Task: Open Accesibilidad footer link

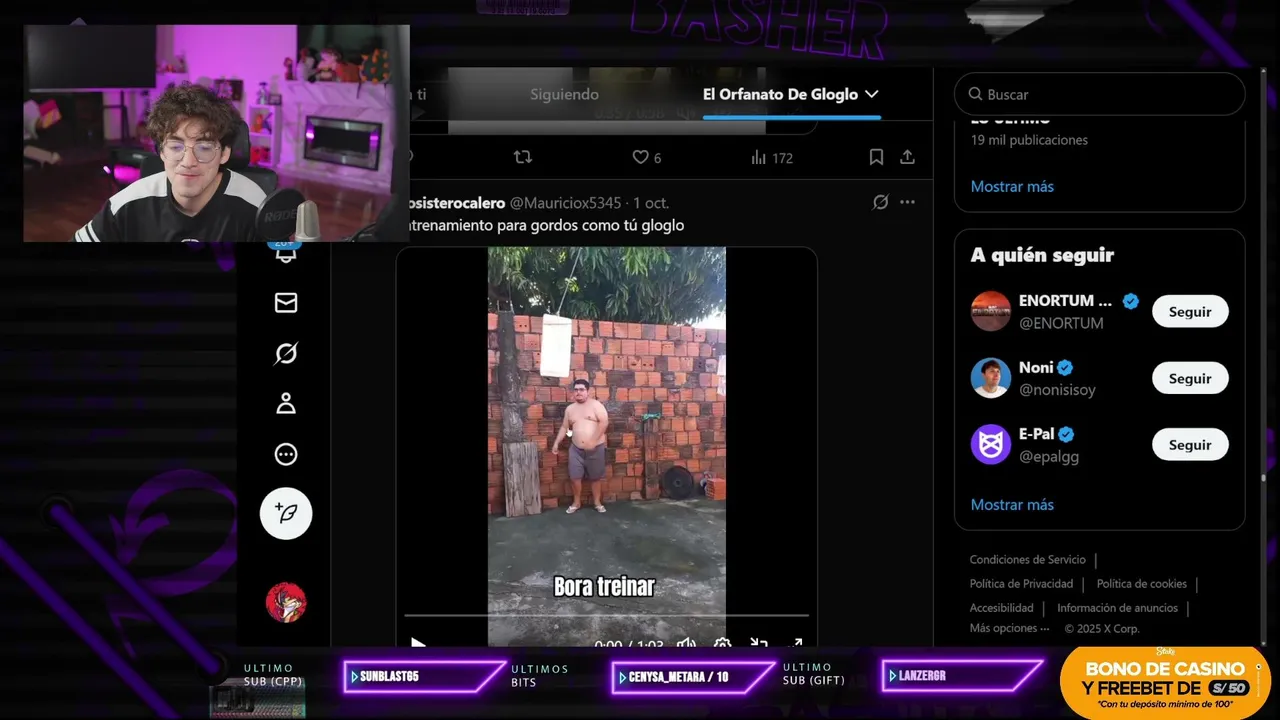Action: pos(1001,608)
